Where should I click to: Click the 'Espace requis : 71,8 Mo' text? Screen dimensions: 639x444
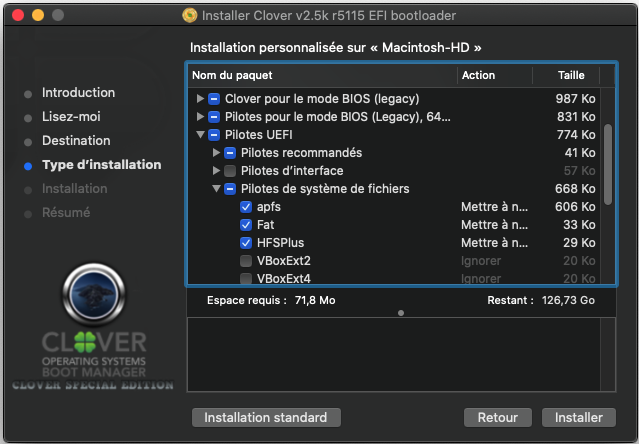coord(271,301)
